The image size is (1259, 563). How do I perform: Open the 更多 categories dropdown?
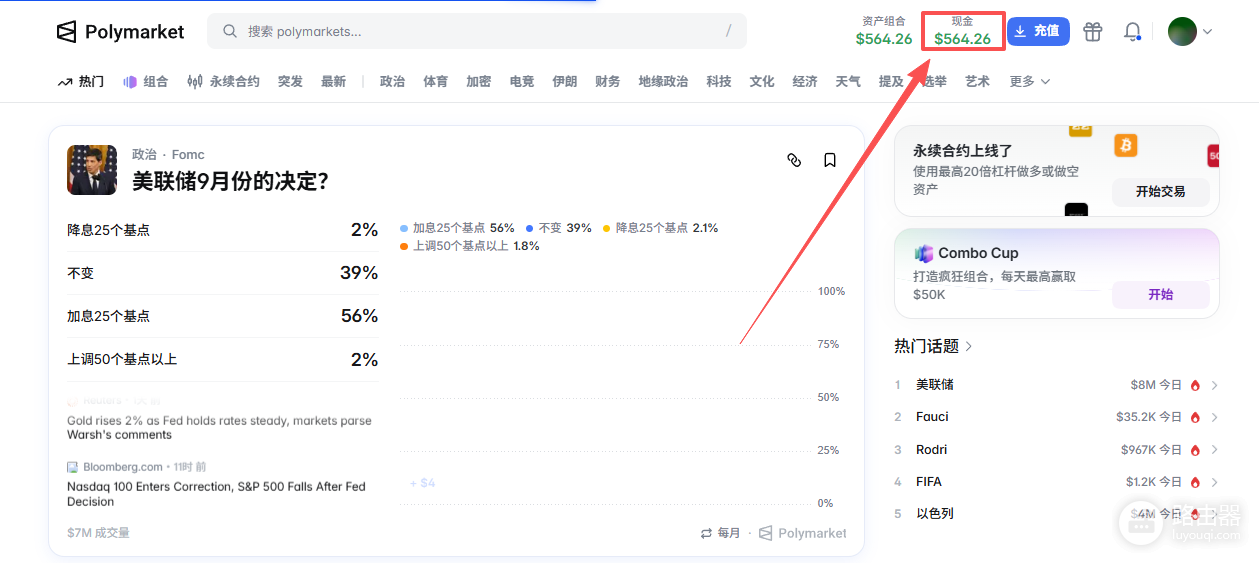1030,81
